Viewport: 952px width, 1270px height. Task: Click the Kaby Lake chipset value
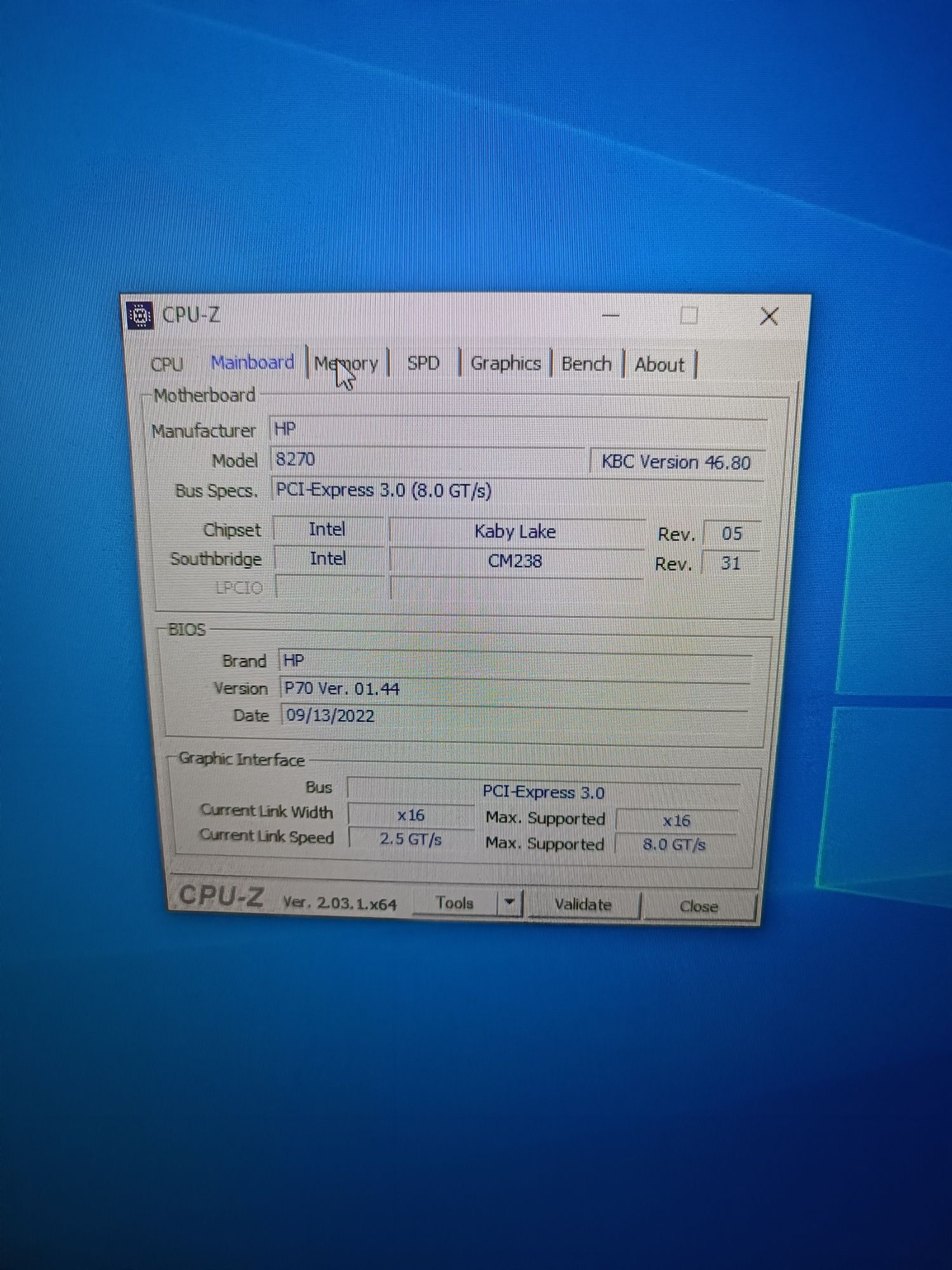click(515, 531)
